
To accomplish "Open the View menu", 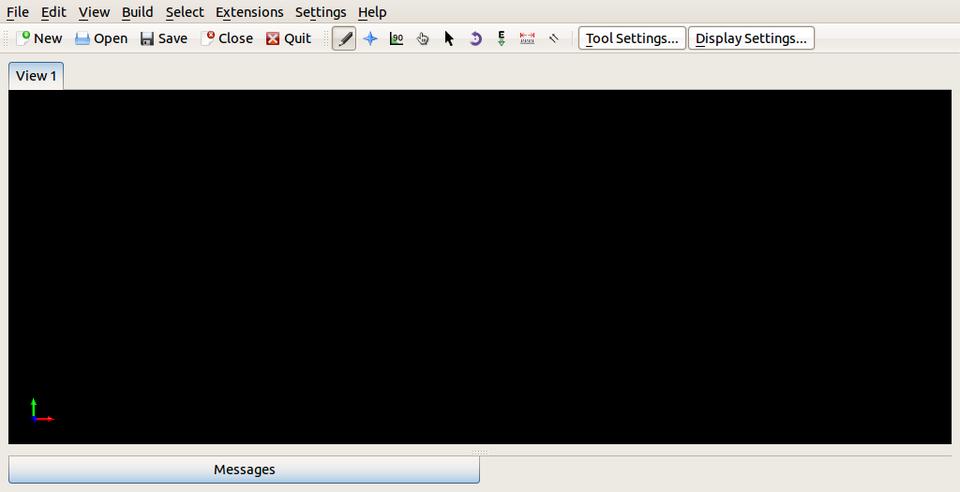I will pyautogui.click(x=94, y=12).
